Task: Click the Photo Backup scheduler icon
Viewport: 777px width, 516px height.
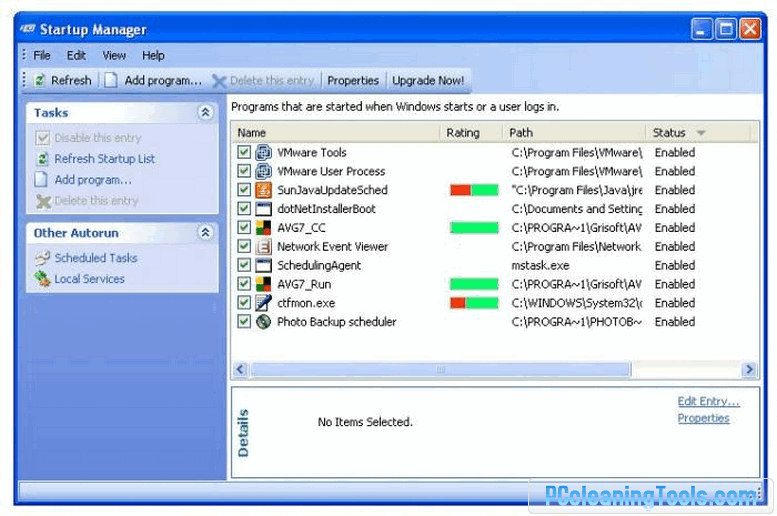Action: coord(263,322)
